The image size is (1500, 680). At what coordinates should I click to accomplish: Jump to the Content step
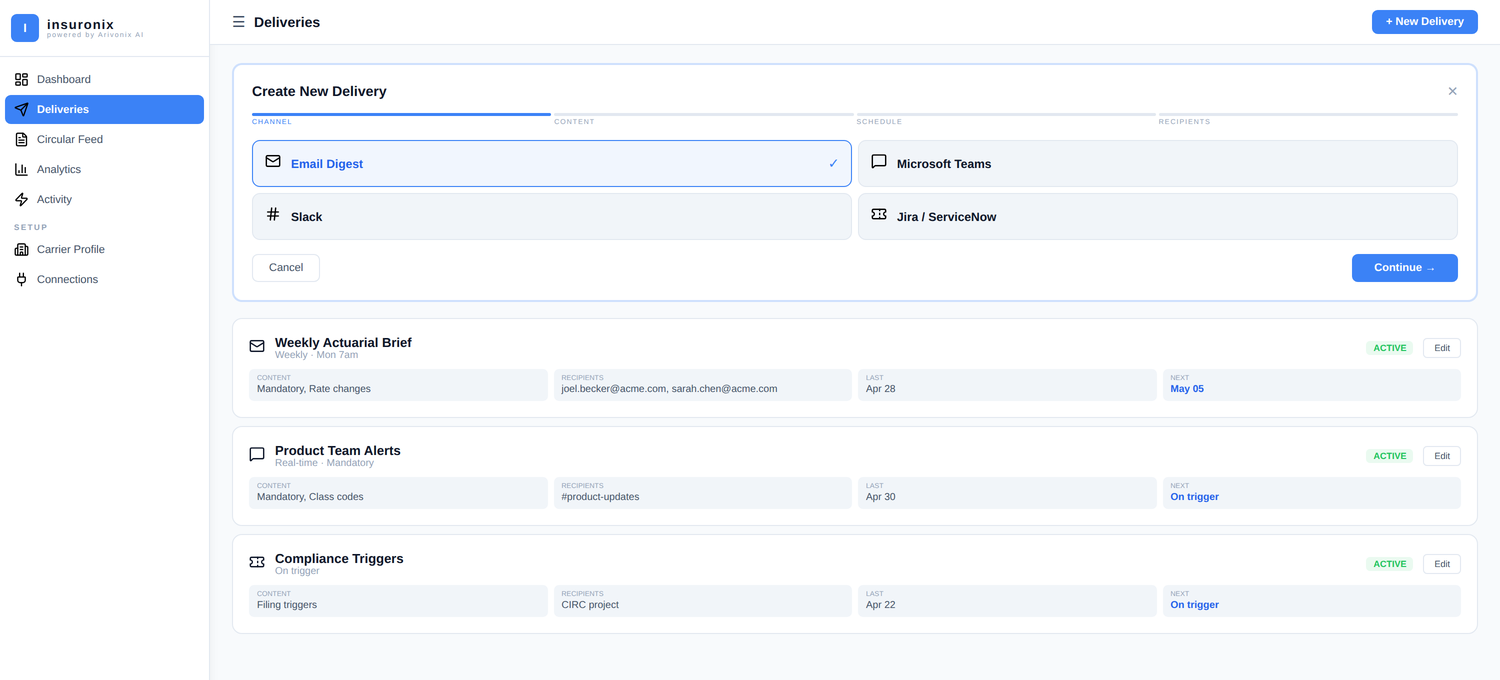(x=703, y=119)
